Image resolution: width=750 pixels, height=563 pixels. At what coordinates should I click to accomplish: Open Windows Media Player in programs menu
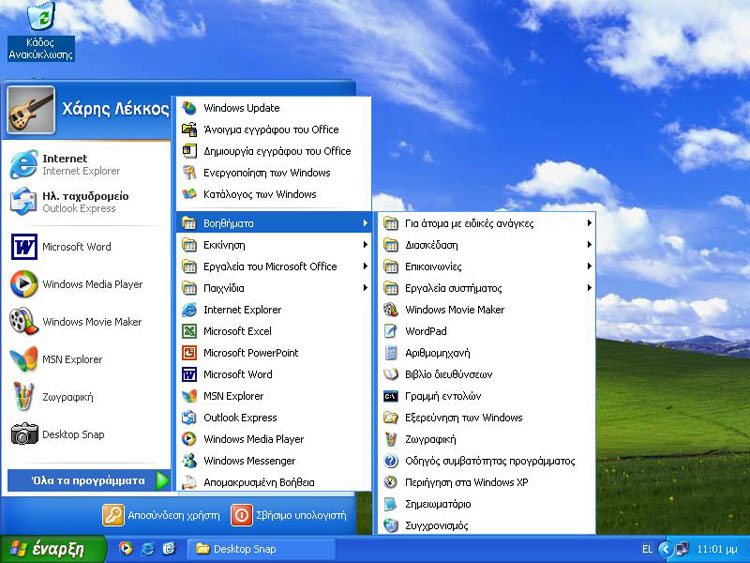click(x=274, y=439)
